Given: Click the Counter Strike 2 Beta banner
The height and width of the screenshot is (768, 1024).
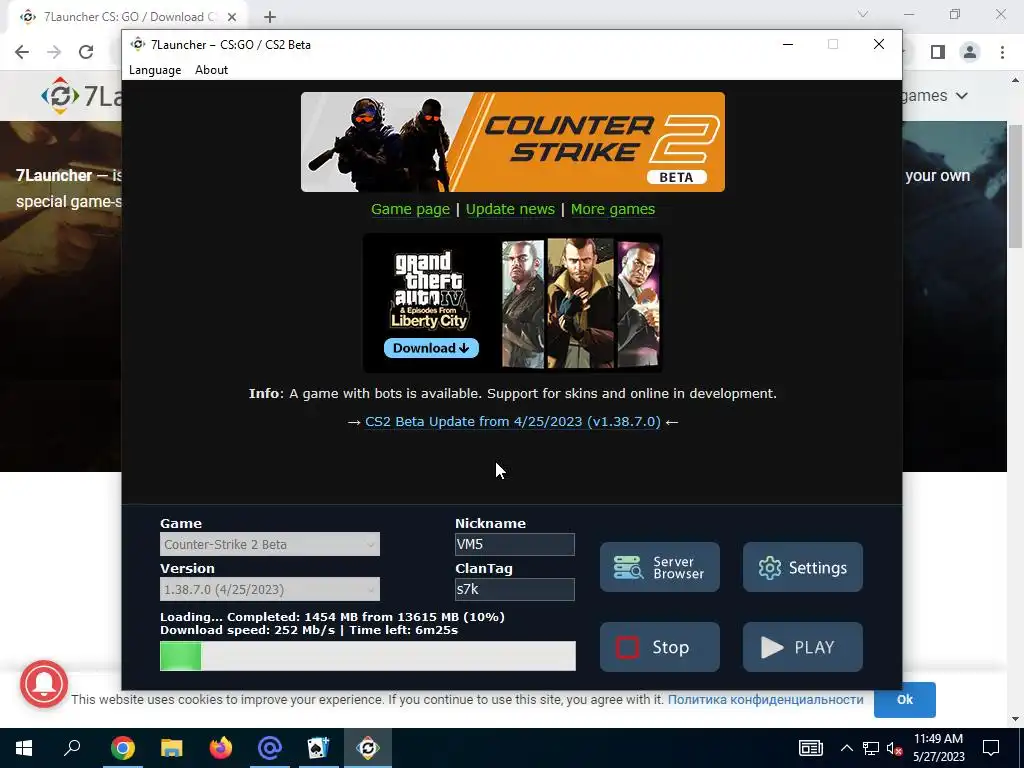Looking at the screenshot, I should click(x=513, y=142).
